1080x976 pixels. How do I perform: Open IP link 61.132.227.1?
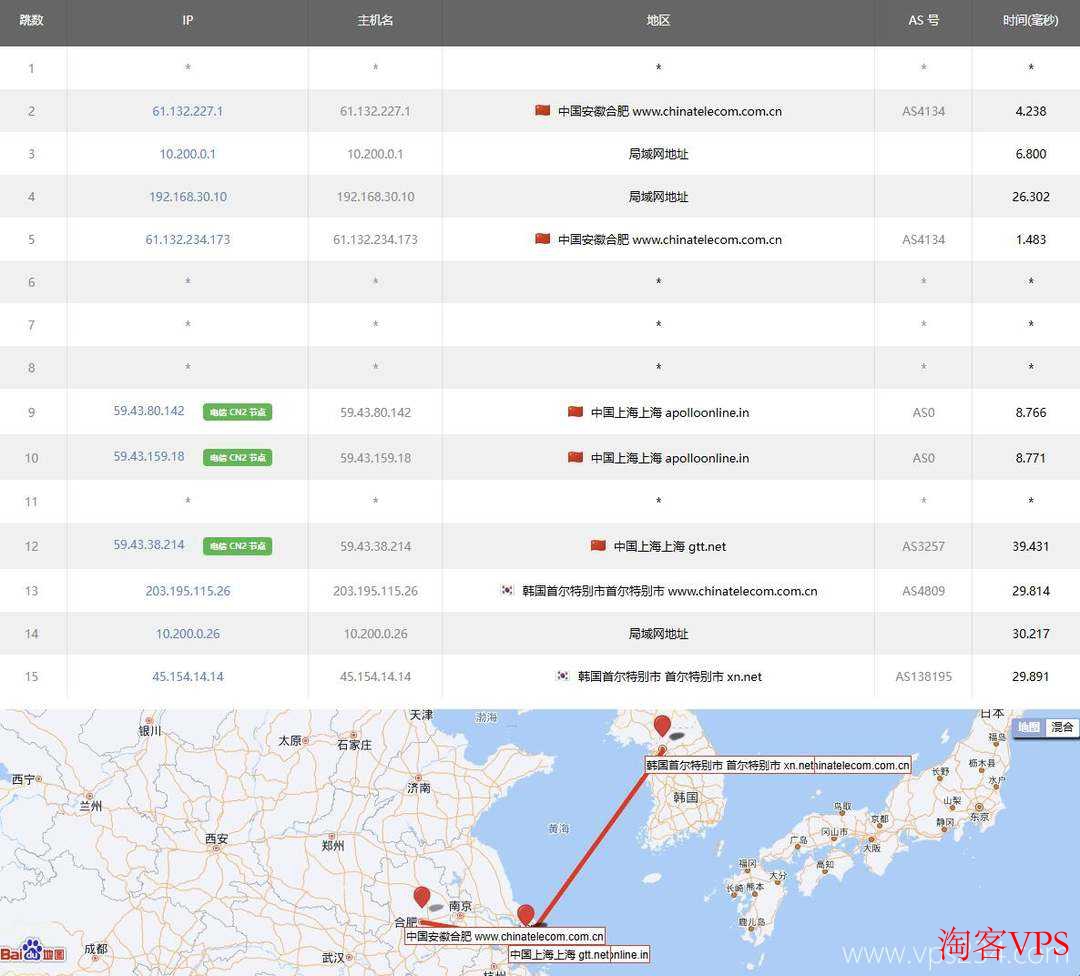tap(187, 111)
